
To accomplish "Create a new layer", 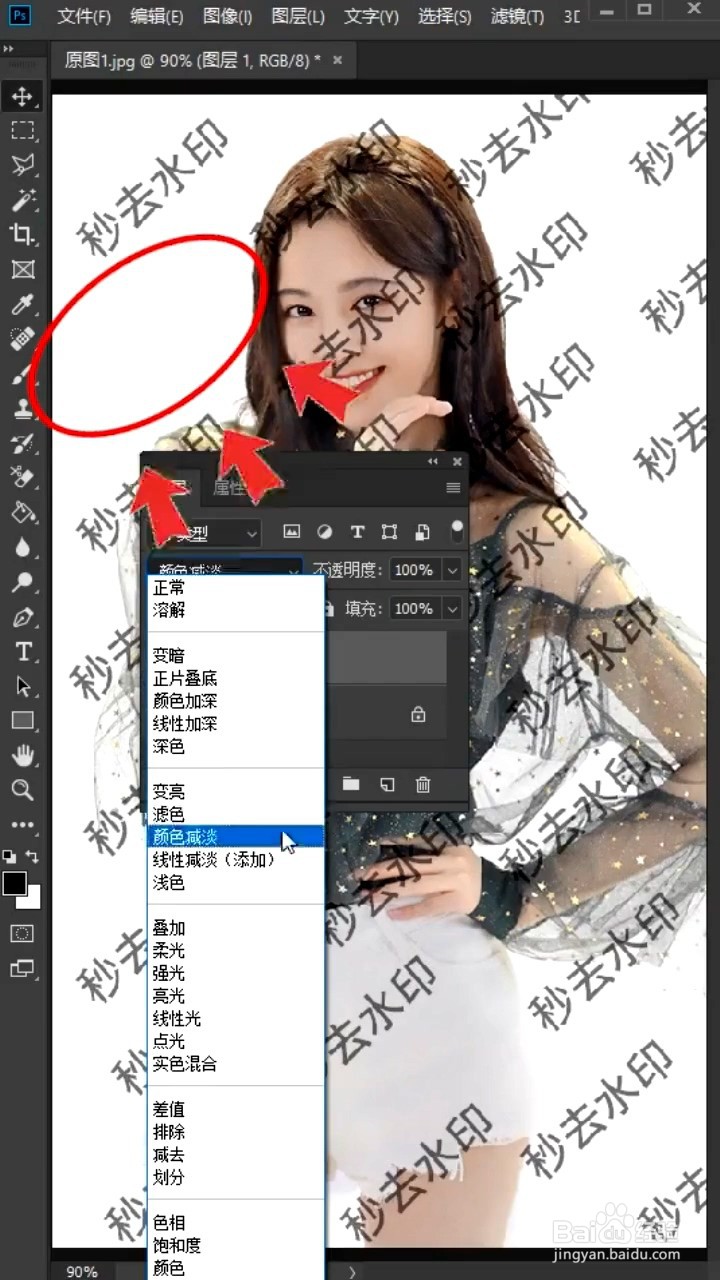I will 387,785.
